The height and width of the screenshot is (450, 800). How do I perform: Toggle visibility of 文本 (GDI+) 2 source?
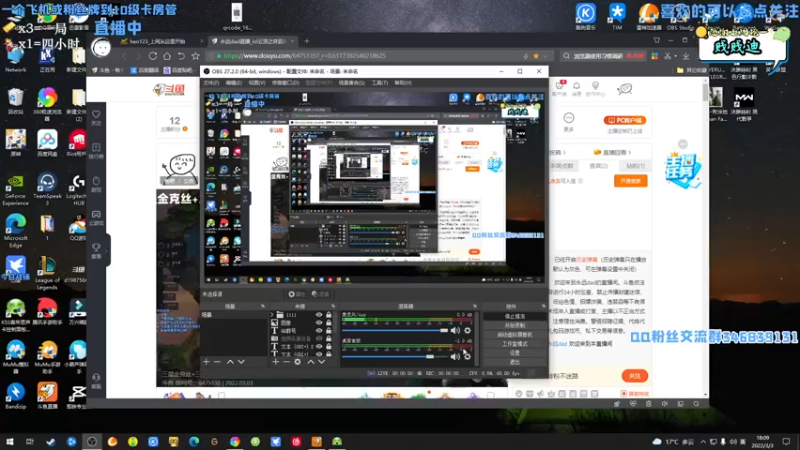[319, 346]
